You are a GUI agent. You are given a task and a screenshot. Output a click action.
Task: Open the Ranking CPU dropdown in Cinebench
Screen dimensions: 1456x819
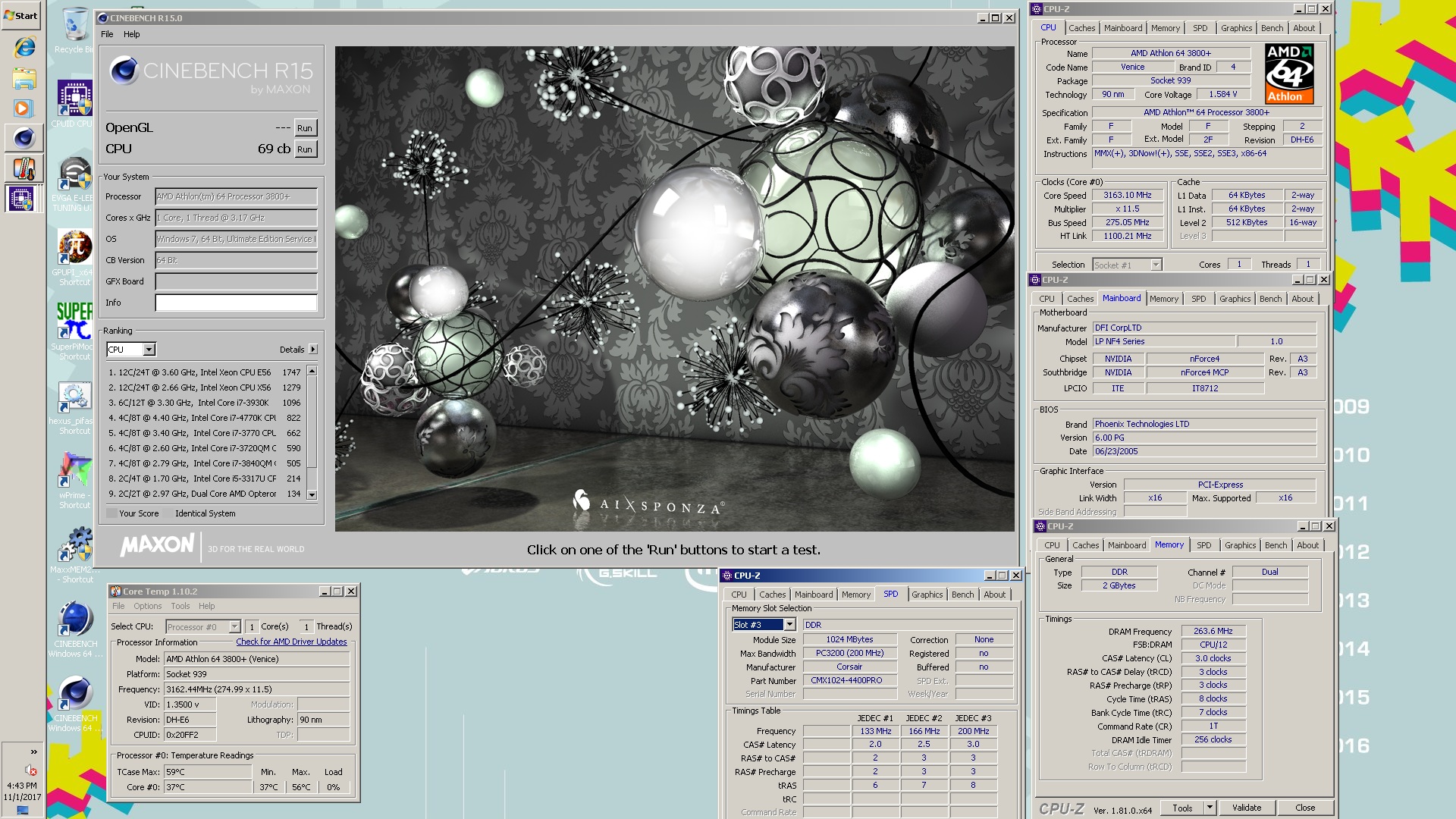(149, 350)
